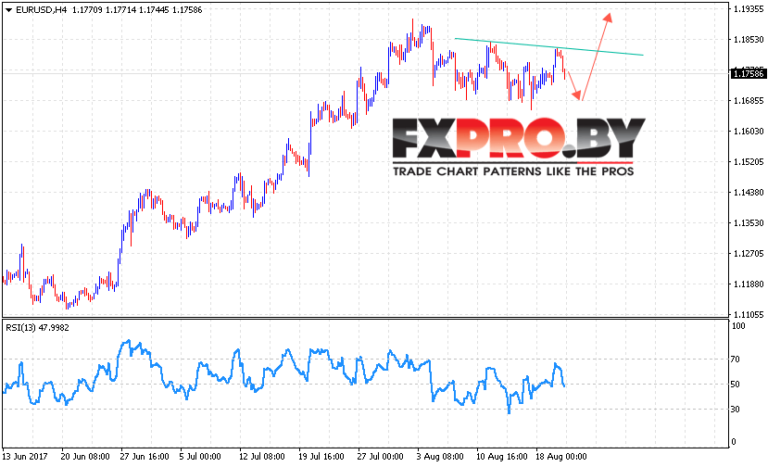This screenshot has height=467, width=768.
Task: Select the 1.19355 price scale label
Action: (x=748, y=9)
